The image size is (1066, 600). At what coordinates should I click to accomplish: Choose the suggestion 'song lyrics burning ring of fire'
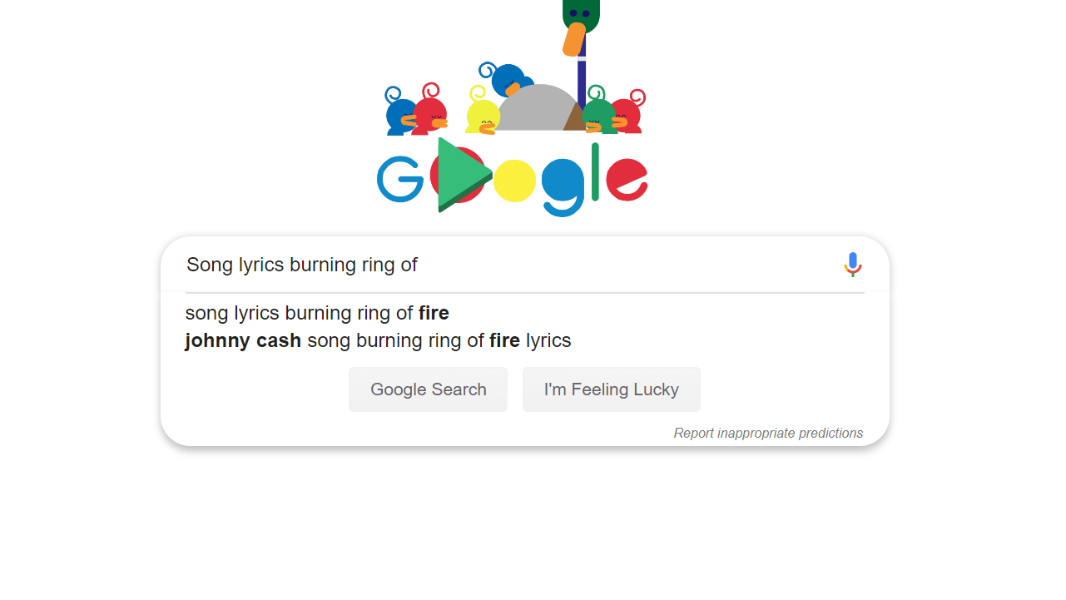tap(317, 313)
